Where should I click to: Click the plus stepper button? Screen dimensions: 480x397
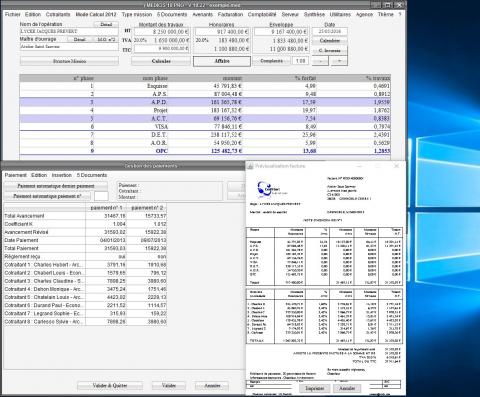coord(339,61)
